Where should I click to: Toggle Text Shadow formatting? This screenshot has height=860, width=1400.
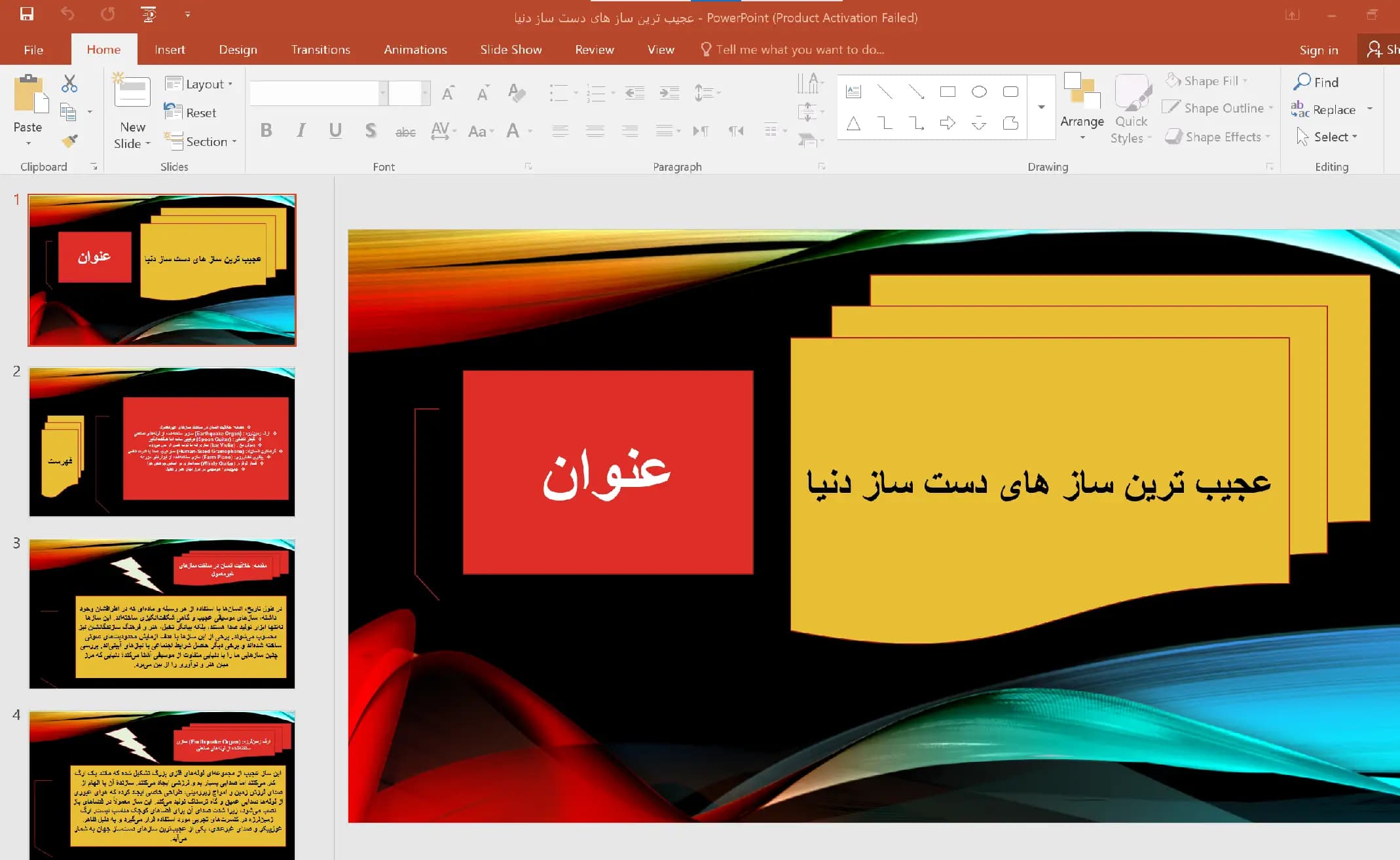(x=371, y=130)
